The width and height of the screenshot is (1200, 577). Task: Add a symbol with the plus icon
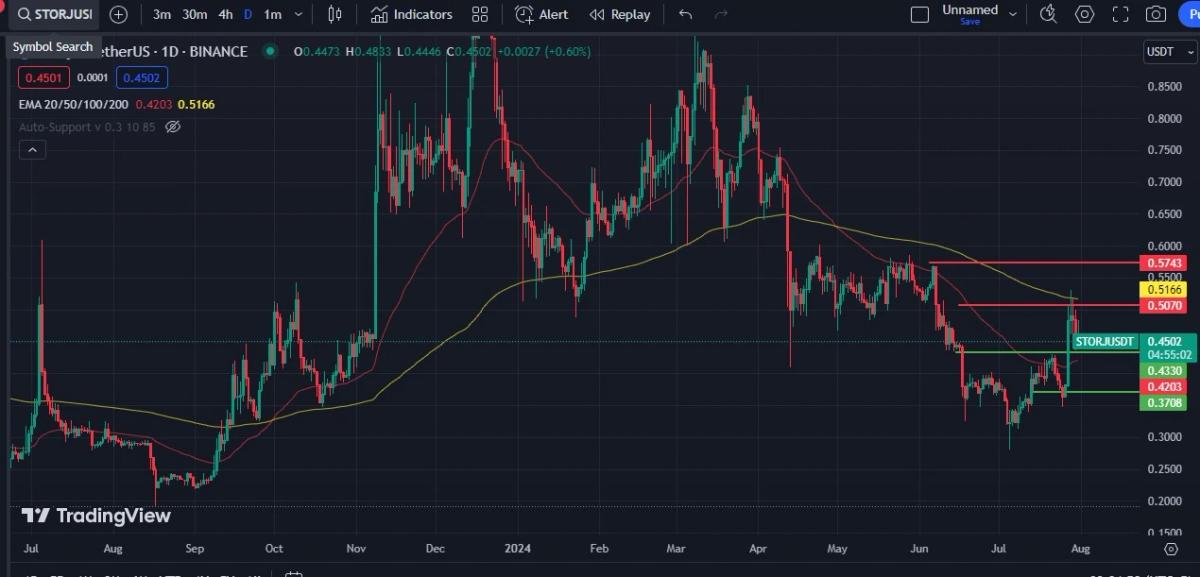pyautogui.click(x=118, y=14)
